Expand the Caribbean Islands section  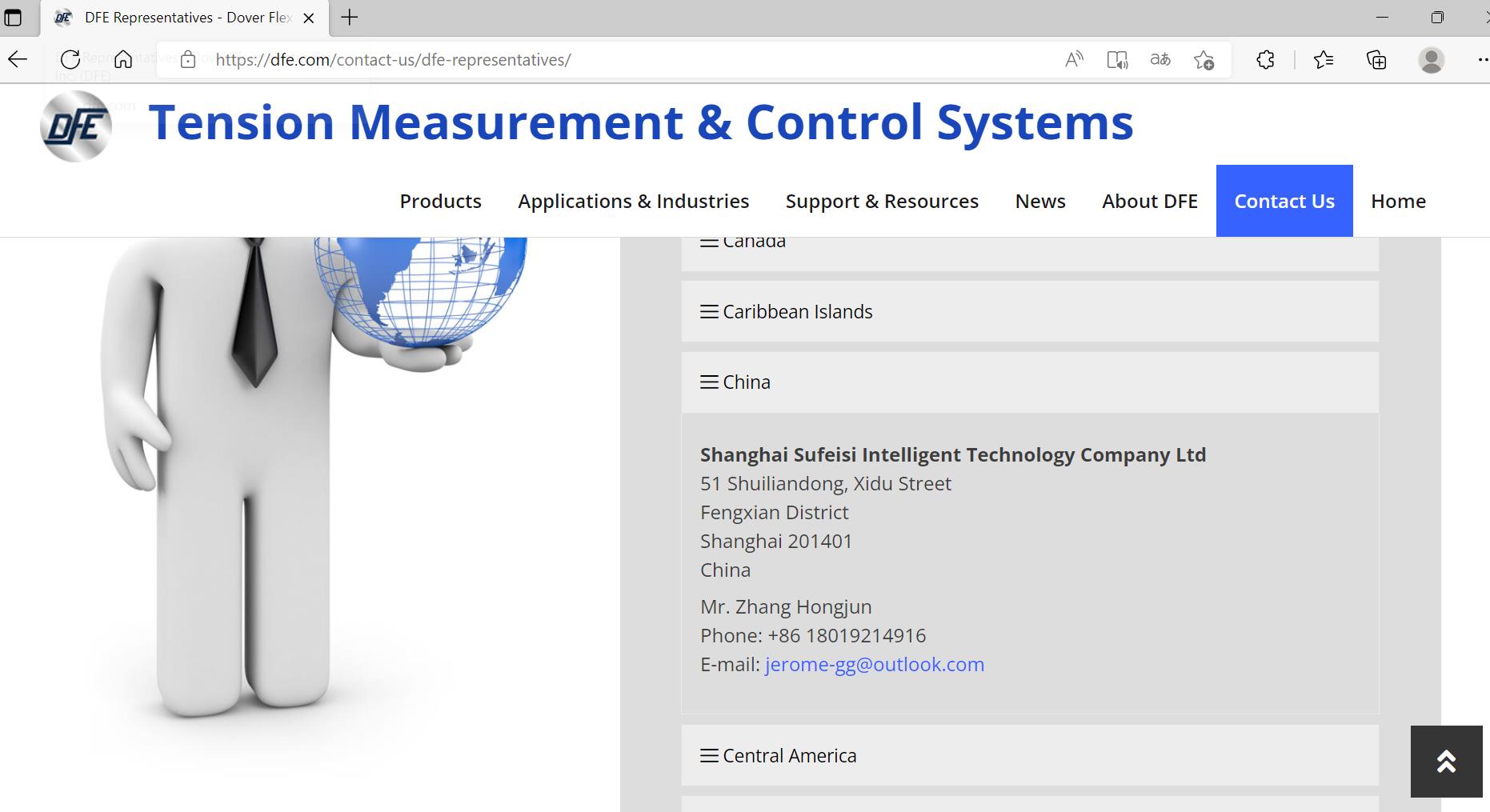pyautogui.click(x=1030, y=312)
